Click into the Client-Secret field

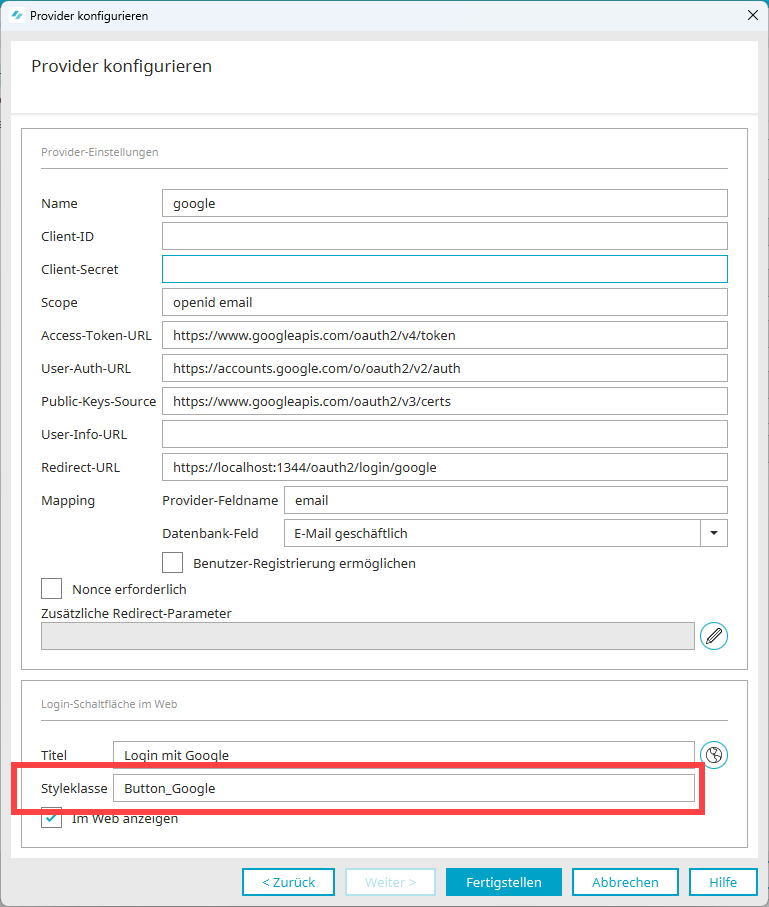click(444, 269)
